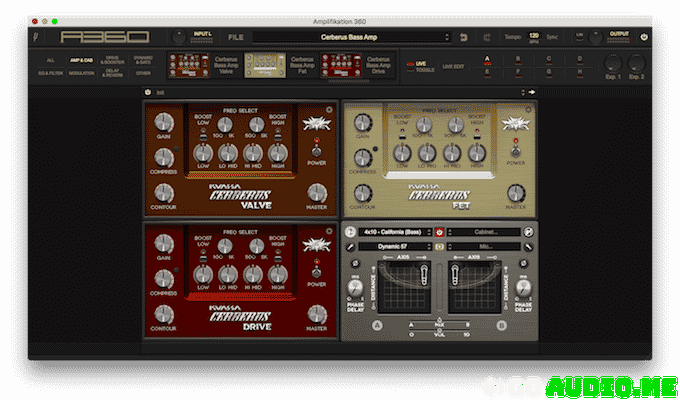Switch to the EQ & FILTER category

point(49,72)
